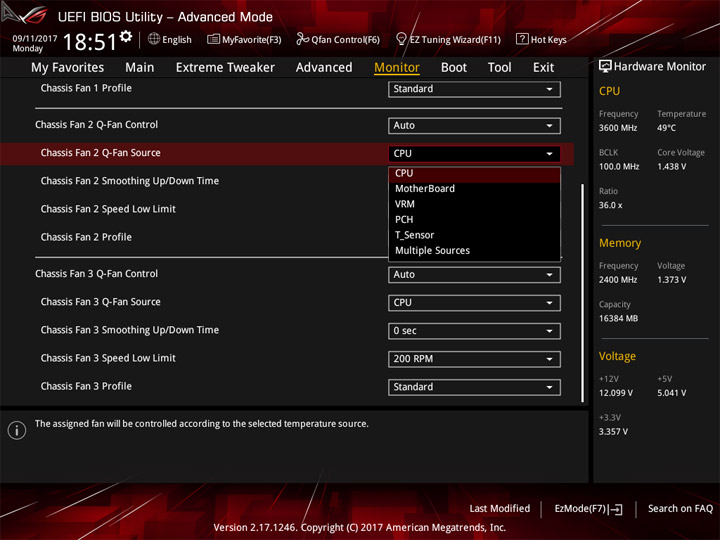The image size is (720, 540).
Task: Choose CPU option in source list
Action: coord(474,174)
